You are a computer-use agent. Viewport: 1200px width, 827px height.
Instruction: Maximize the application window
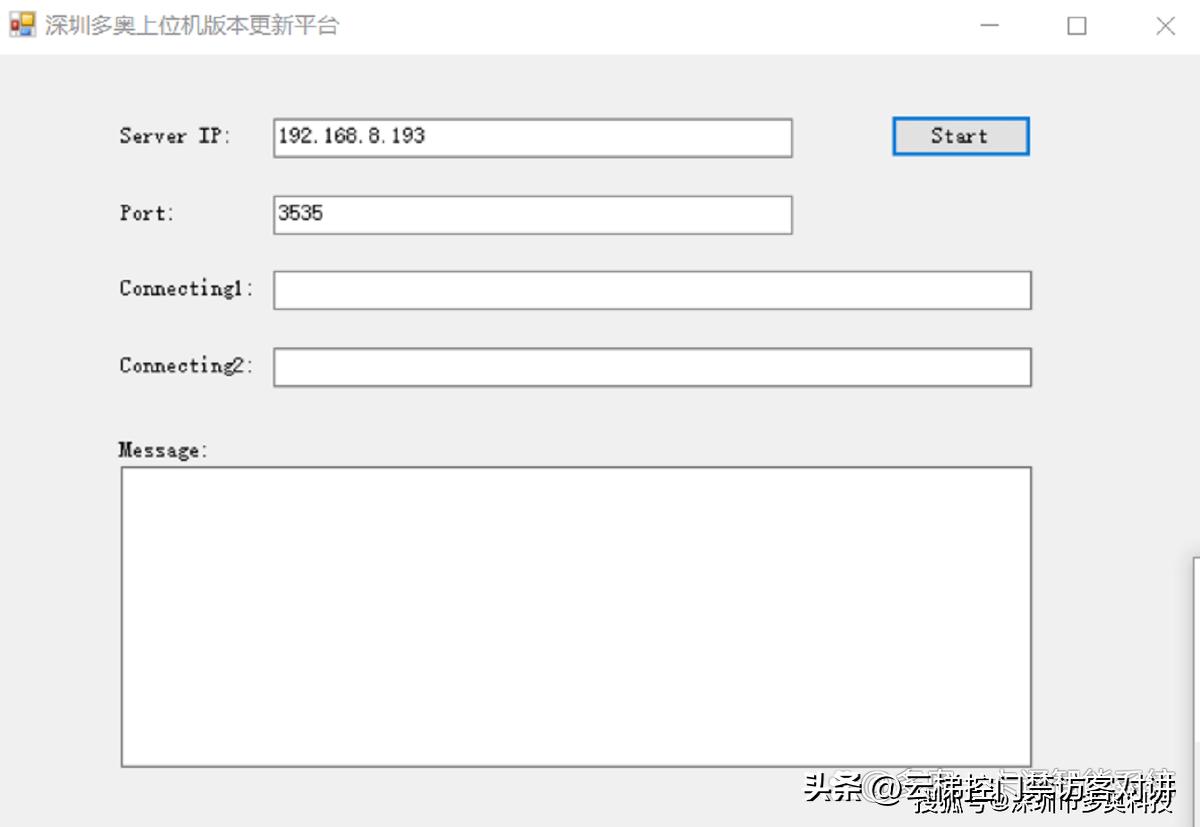click(x=1077, y=26)
